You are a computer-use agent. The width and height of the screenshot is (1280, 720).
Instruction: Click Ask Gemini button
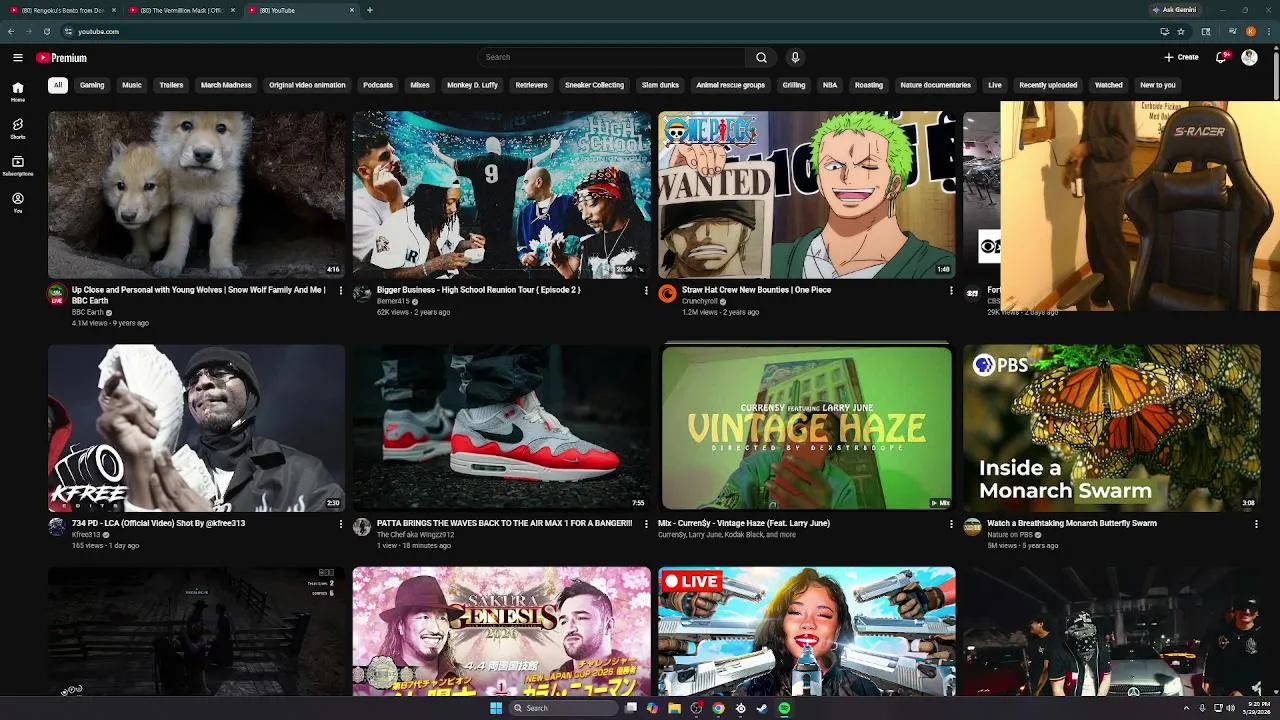tap(1174, 10)
